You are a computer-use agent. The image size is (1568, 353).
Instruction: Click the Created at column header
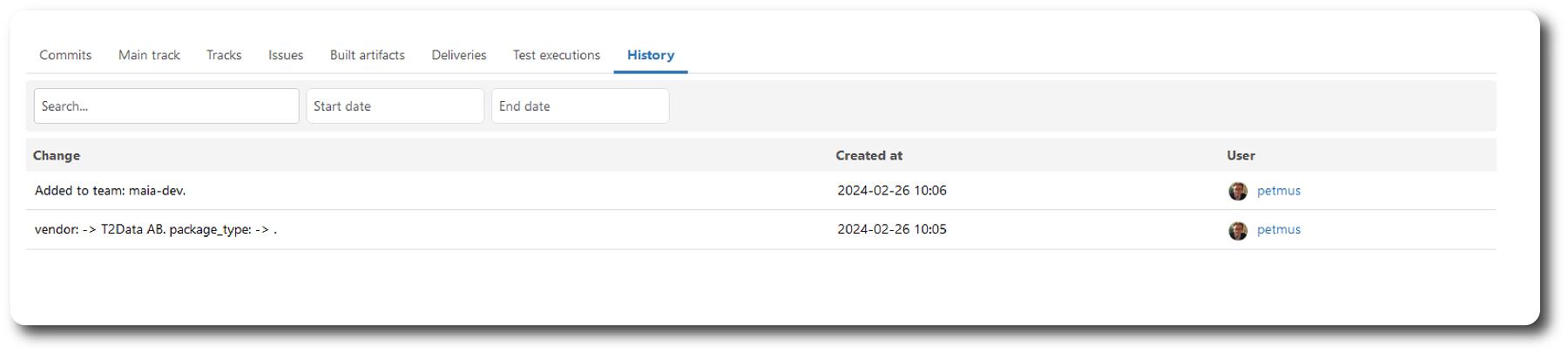coord(868,155)
